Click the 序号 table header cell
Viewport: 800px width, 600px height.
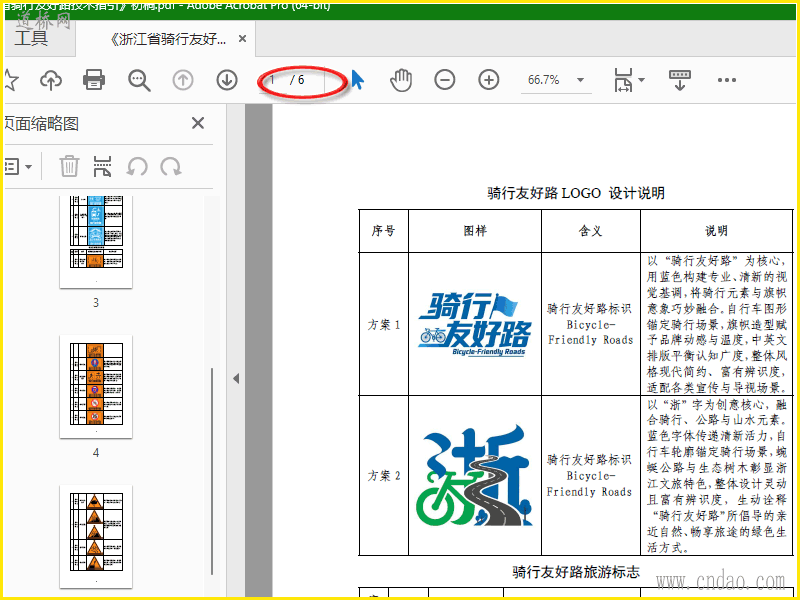383,231
